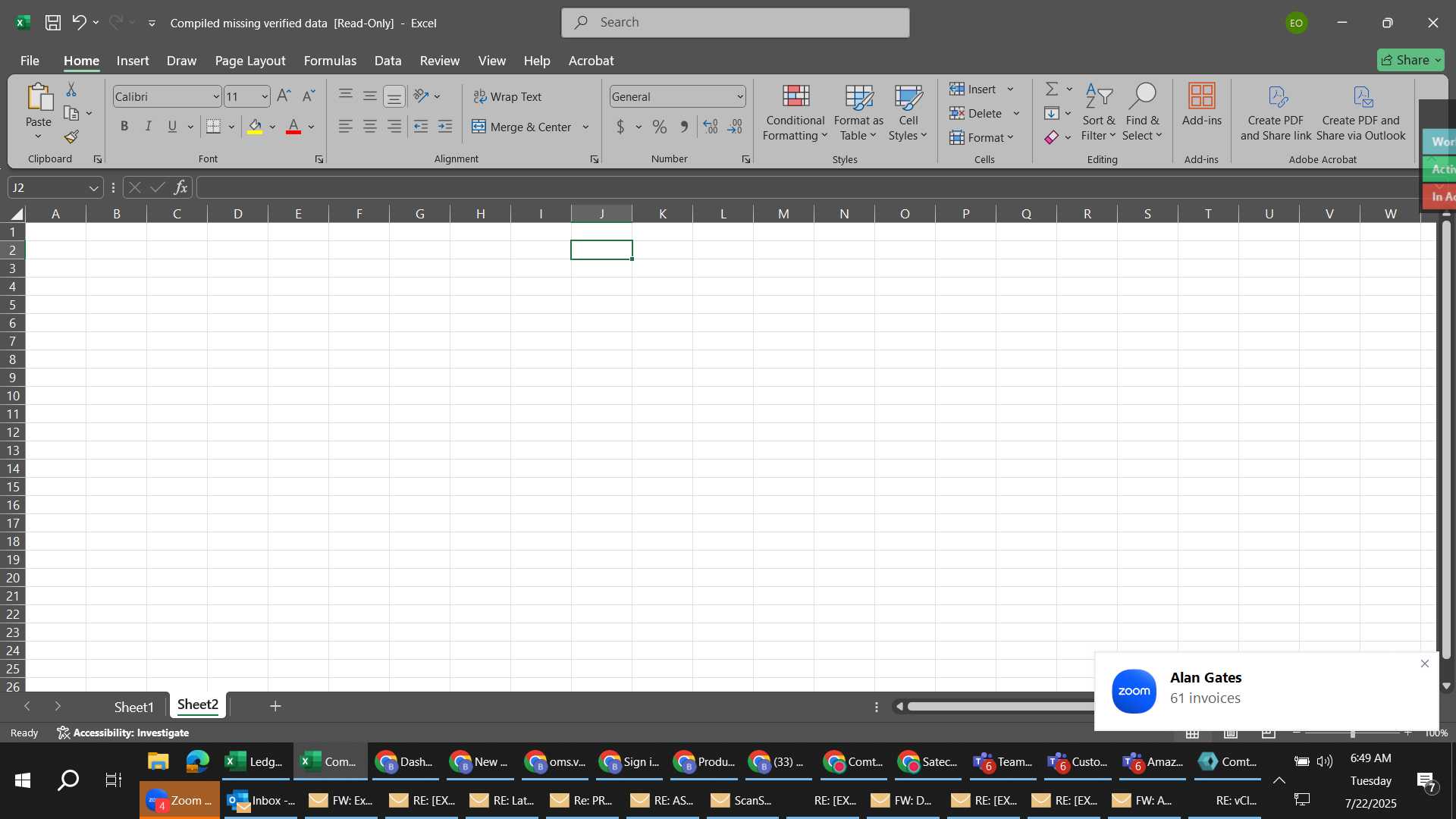Click the AutoSum sigma icon
This screenshot has width=1456, height=819.
point(1052,89)
